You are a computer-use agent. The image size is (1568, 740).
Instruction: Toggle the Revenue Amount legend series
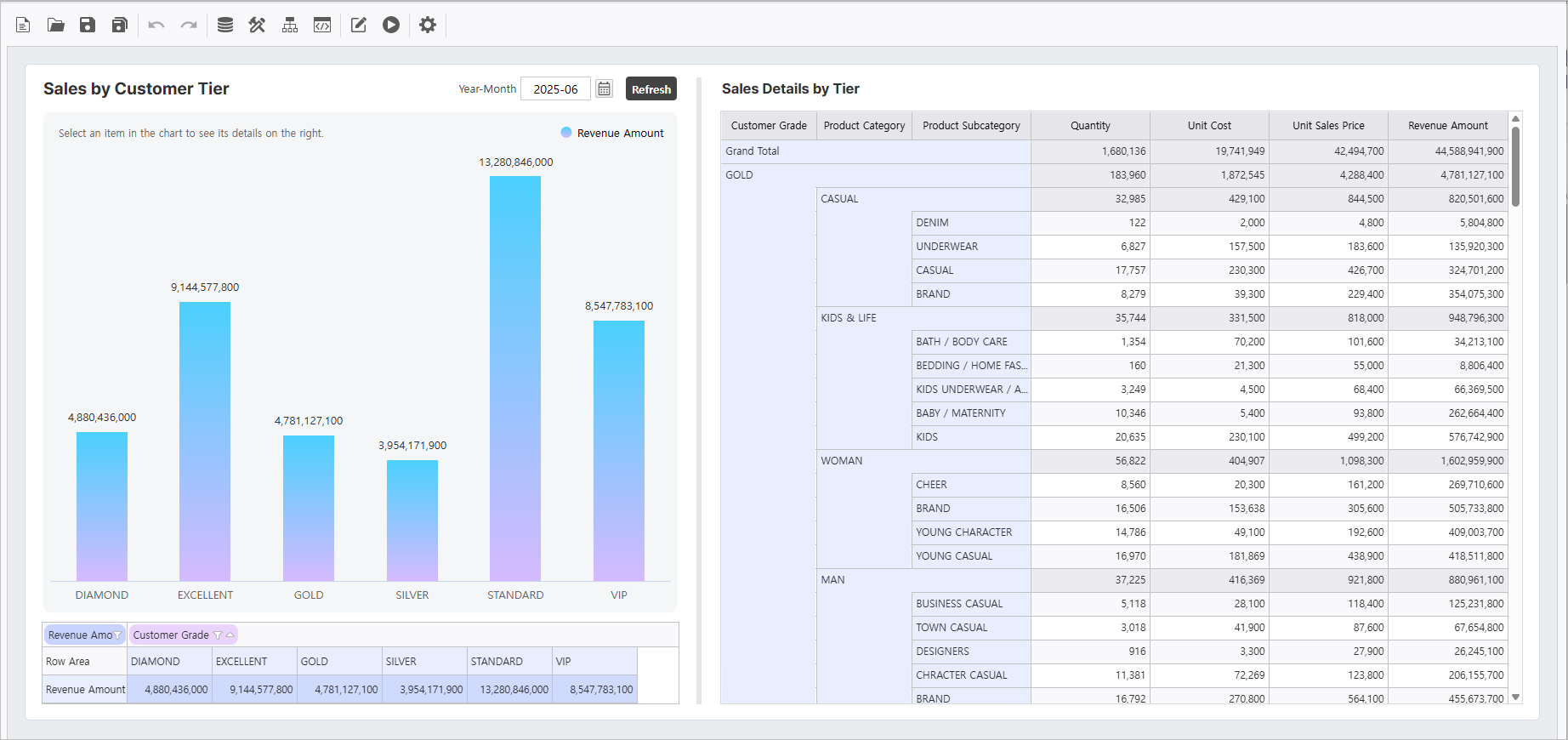coord(612,133)
